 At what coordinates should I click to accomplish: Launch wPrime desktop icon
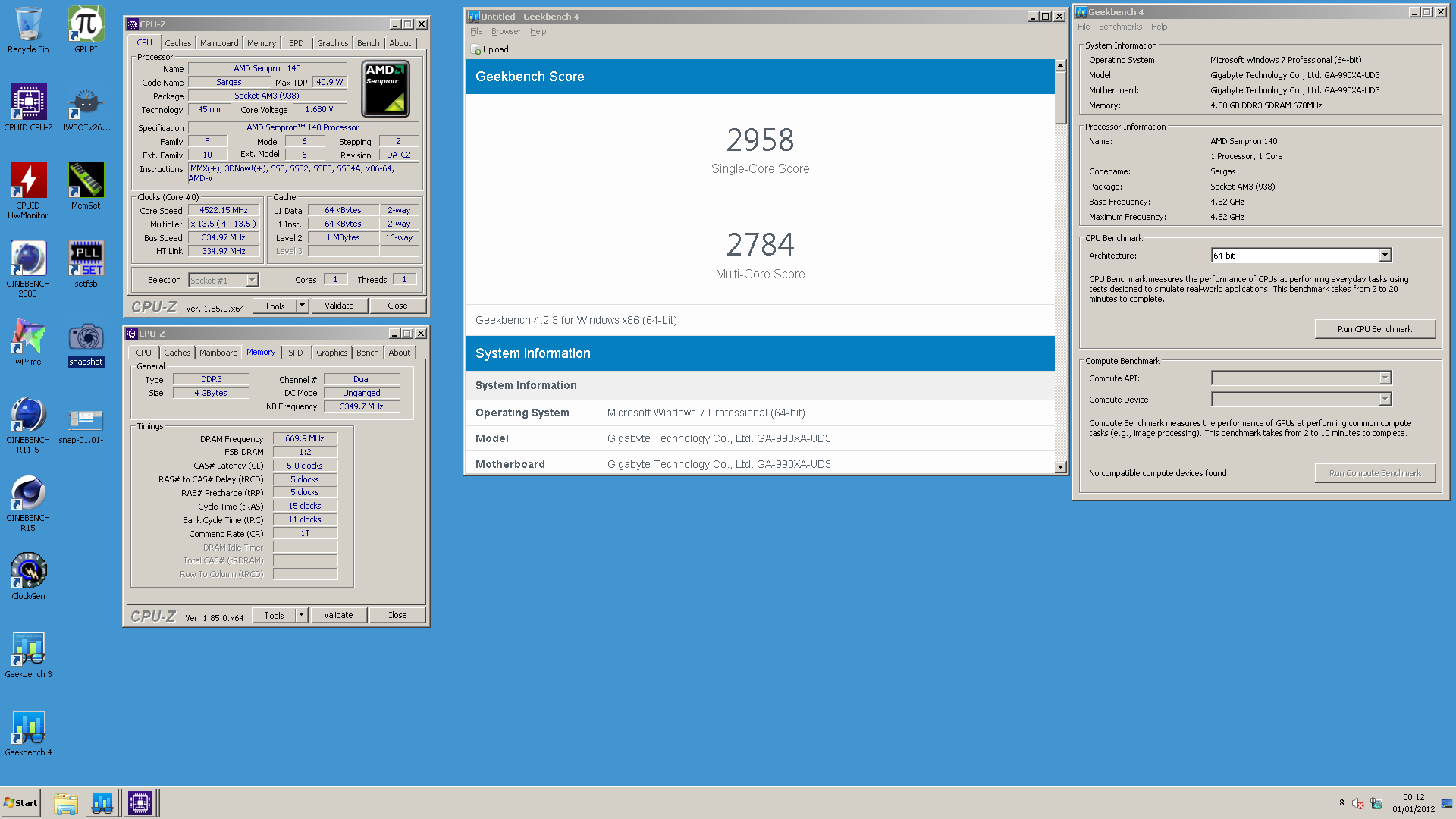click(28, 342)
